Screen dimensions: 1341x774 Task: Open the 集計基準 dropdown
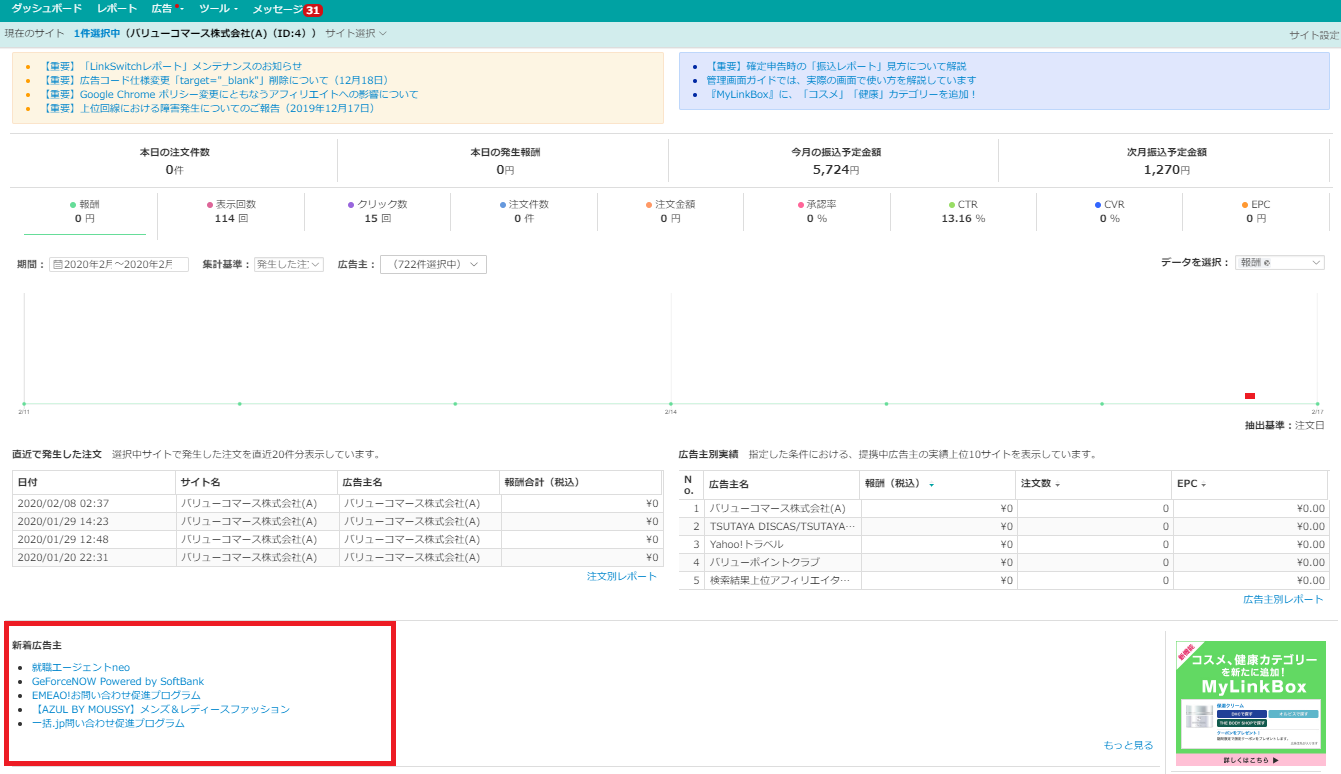pos(289,265)
